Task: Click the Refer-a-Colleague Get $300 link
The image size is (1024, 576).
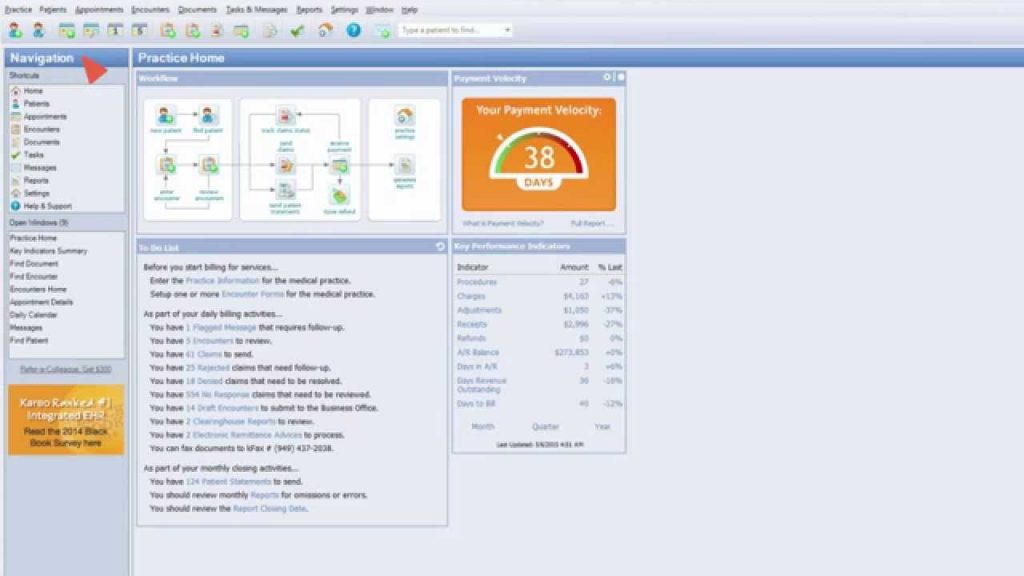Action: tap(64, 369)
